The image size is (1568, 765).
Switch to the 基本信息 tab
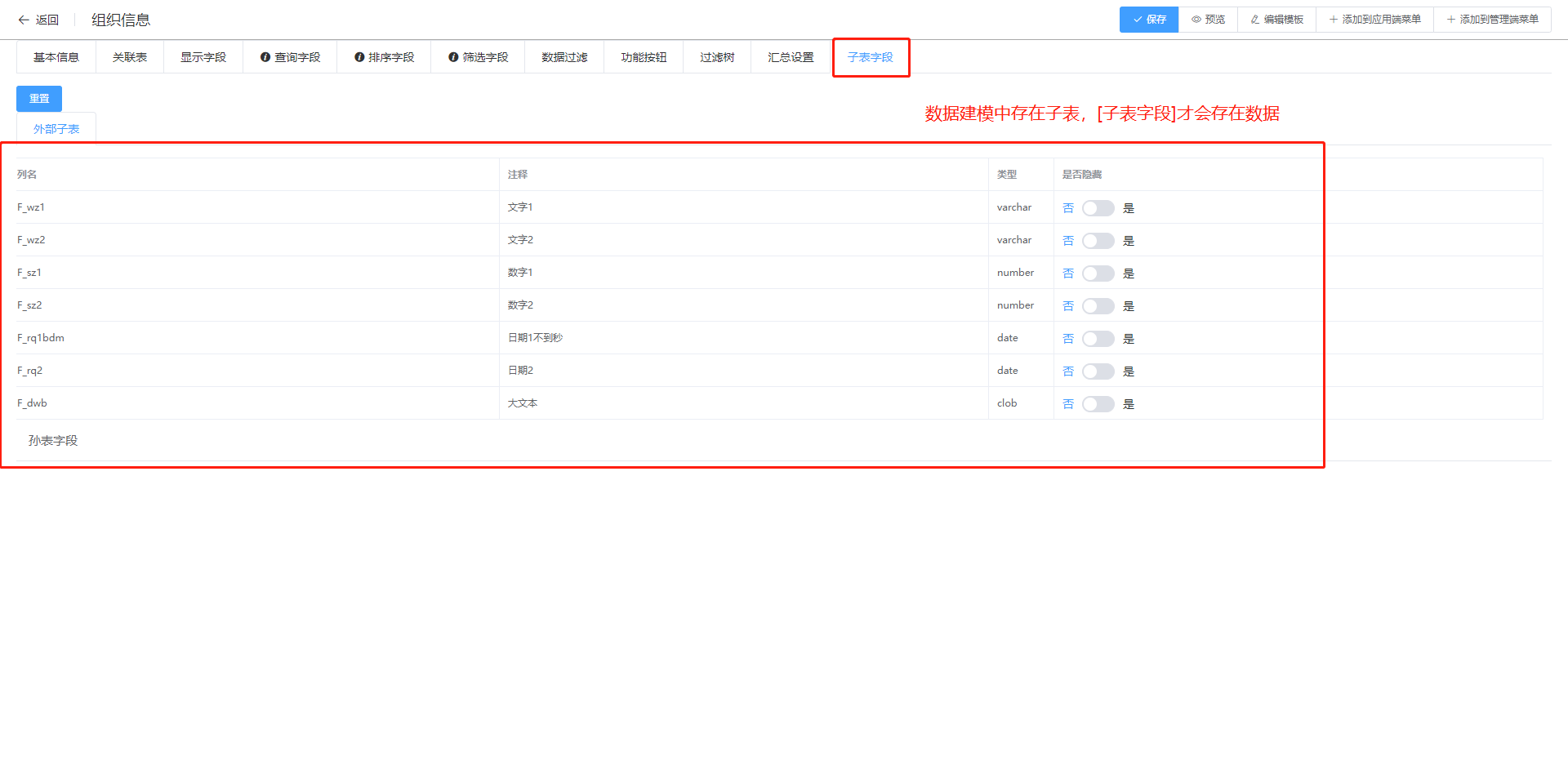point(56,57)
